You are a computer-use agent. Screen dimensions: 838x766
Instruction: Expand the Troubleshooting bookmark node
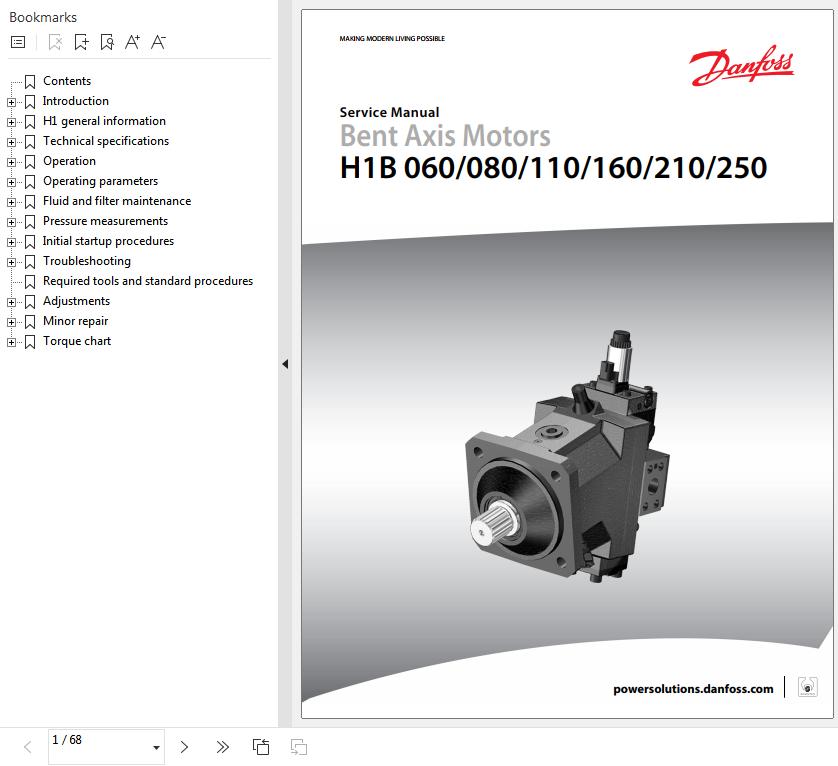11,262
